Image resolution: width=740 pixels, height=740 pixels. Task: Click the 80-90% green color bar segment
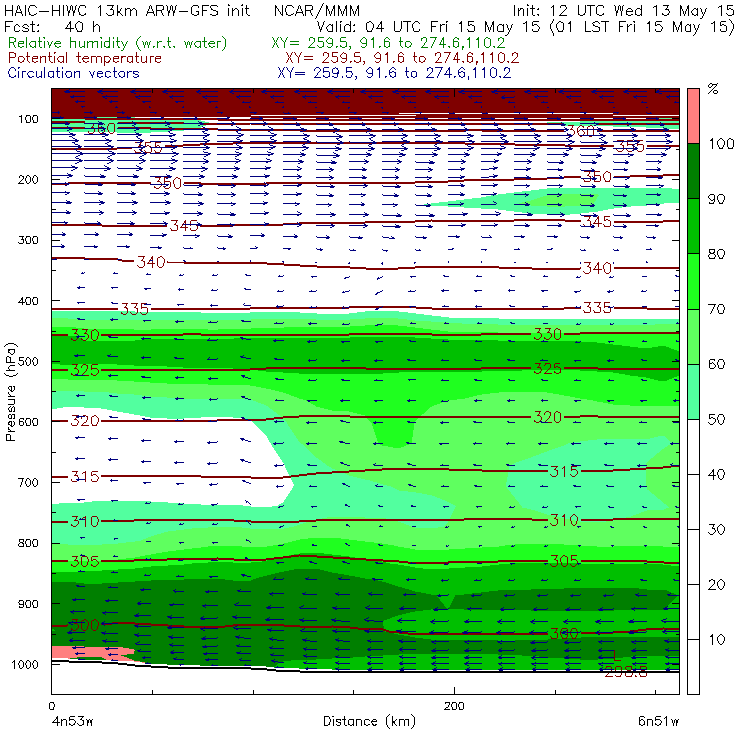click(x=693, y=226)
